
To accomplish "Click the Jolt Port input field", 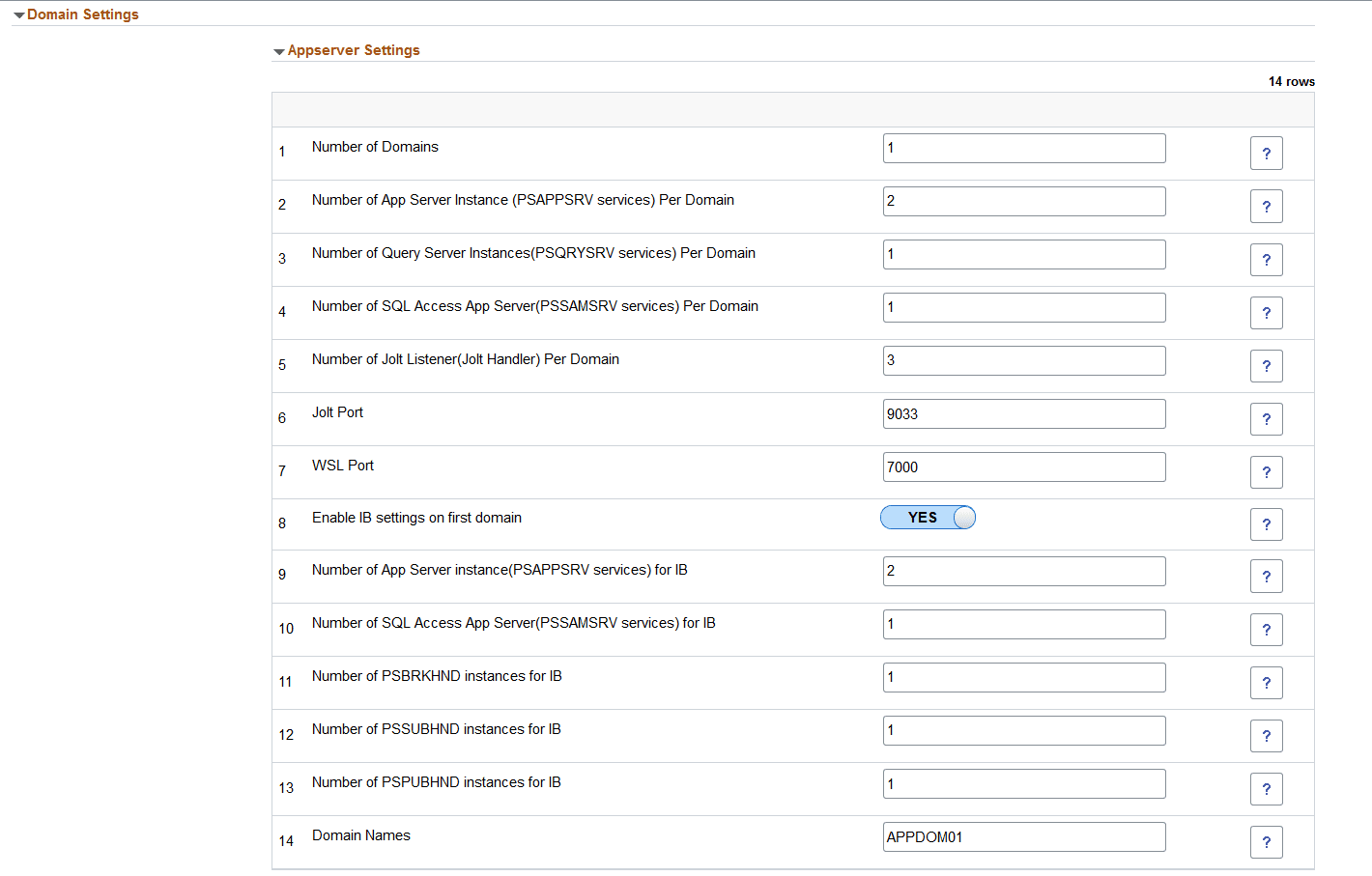I will [1023, 413].
